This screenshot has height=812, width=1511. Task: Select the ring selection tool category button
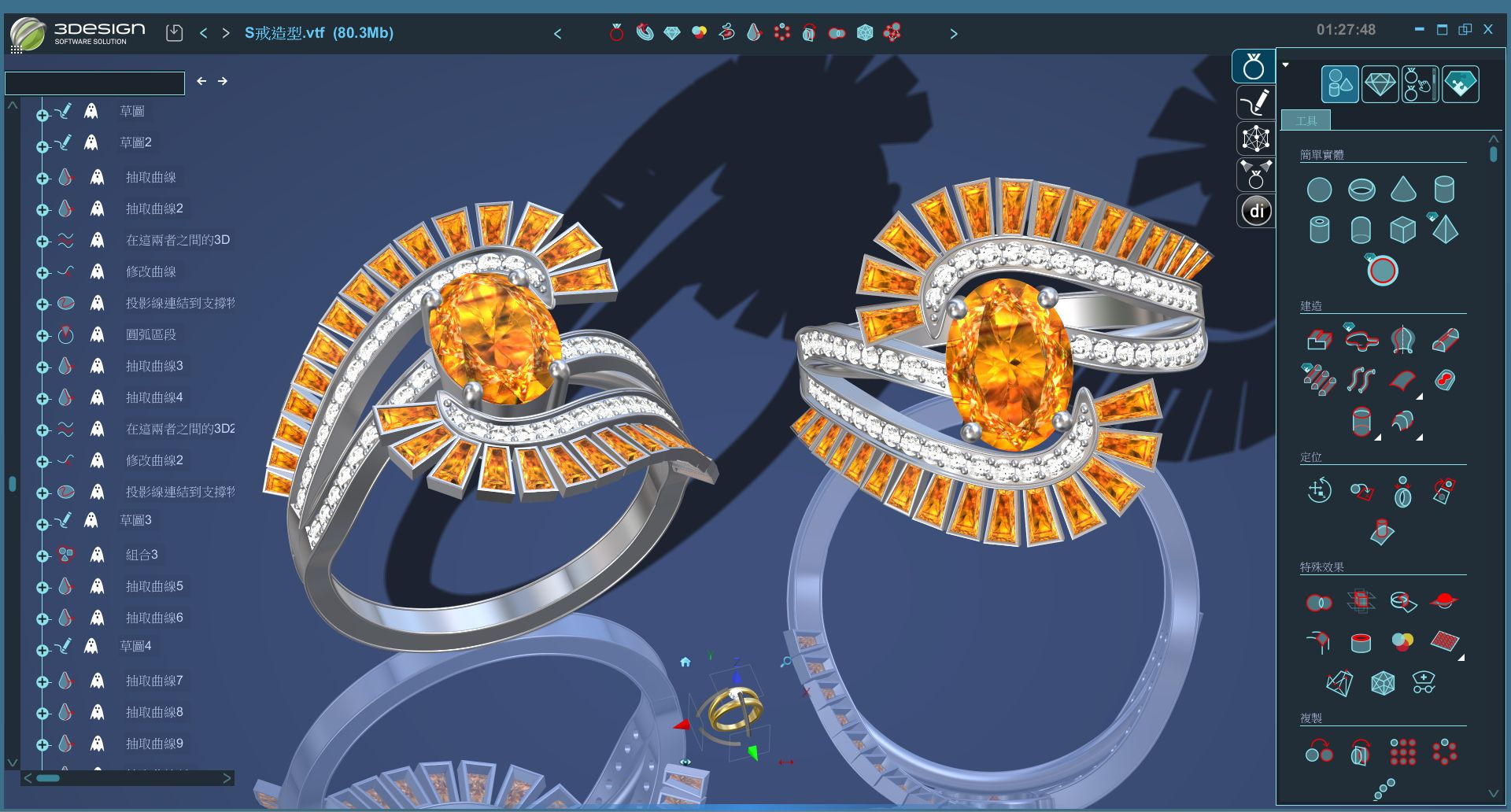pyautogui.click(x=1420, y=84)
